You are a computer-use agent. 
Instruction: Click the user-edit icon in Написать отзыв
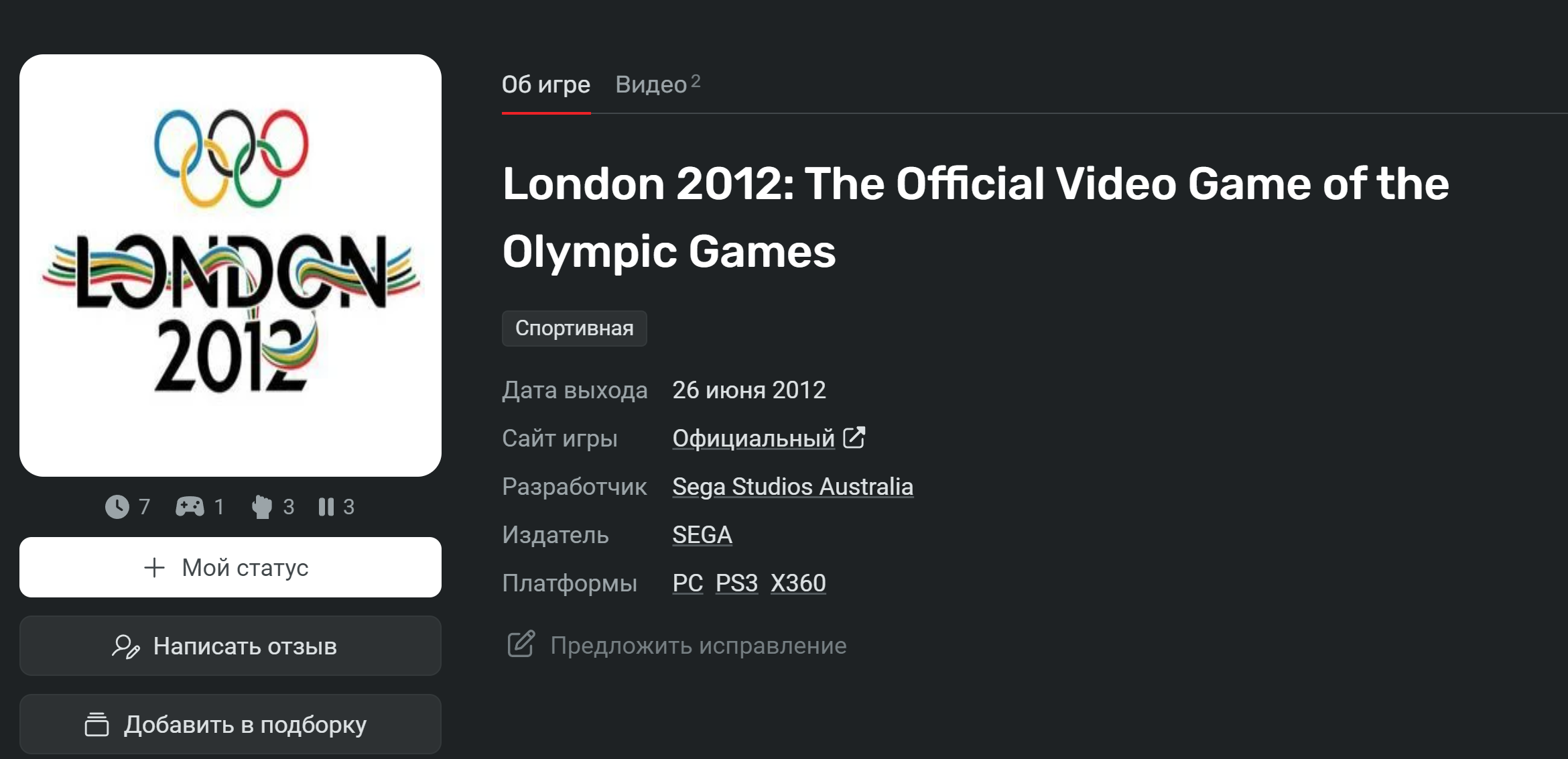point(126,646)
